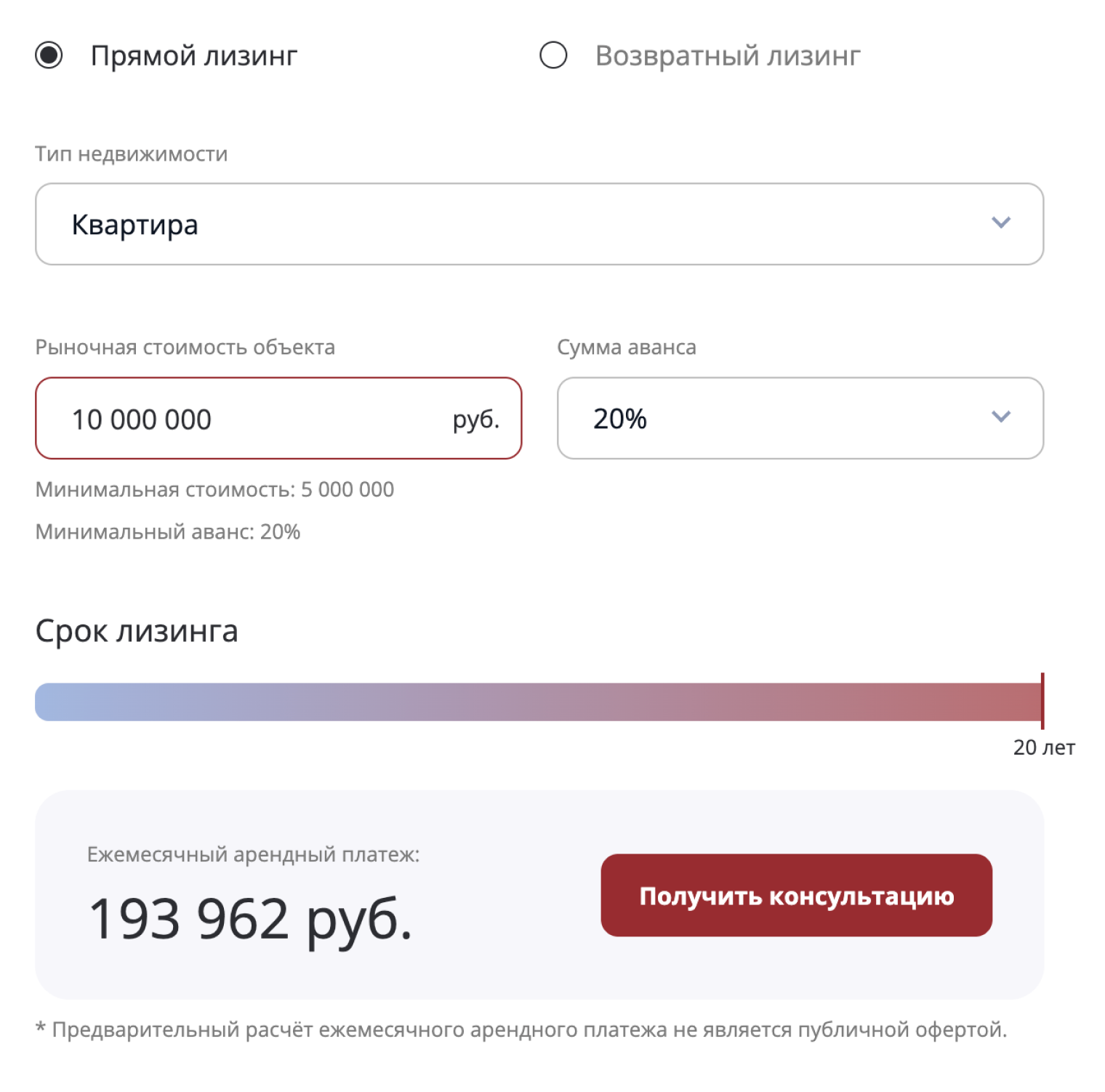Click the 20 лет label under the slider
Screen dimensions: 1105x1092
1045,746
